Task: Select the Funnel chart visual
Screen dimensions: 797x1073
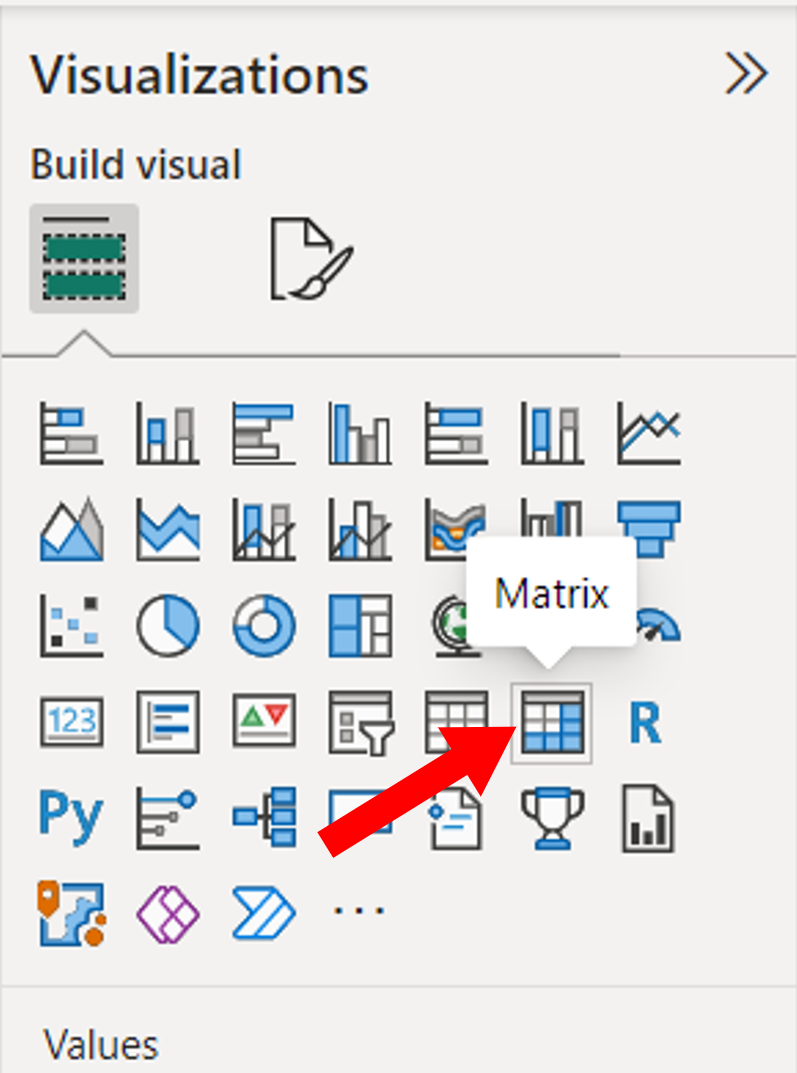Action: click(x=648, y=528)
